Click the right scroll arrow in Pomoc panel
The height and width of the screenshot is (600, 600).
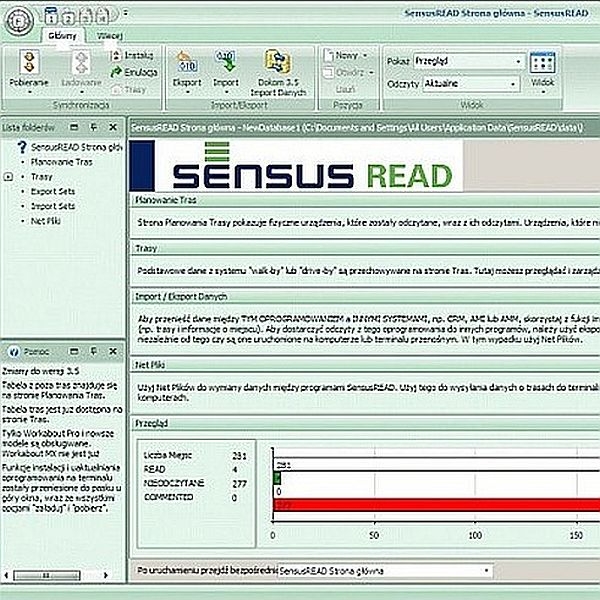(x=106, y=575)
